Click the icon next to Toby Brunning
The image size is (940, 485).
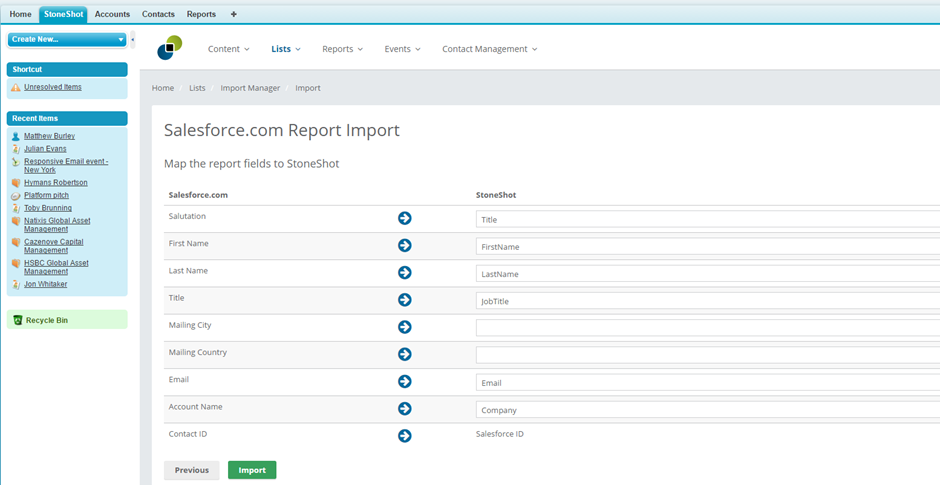point(16,209)
